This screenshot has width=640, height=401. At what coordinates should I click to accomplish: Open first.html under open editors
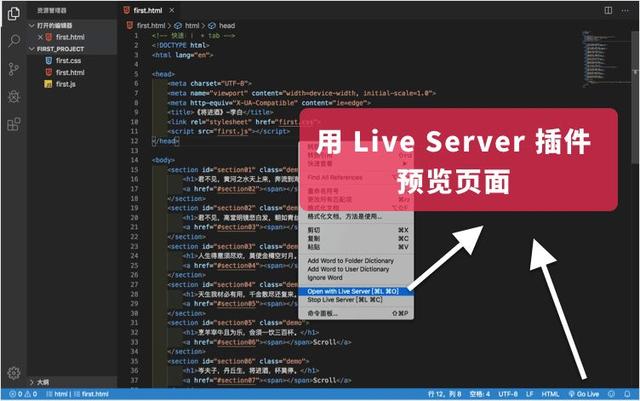(70, 37)
